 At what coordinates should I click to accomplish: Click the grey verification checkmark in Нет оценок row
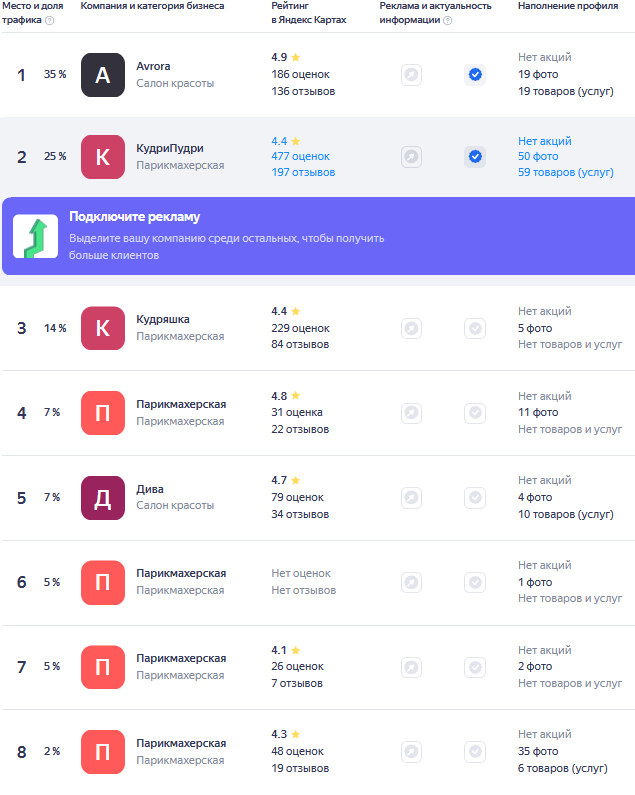(475, 583)
